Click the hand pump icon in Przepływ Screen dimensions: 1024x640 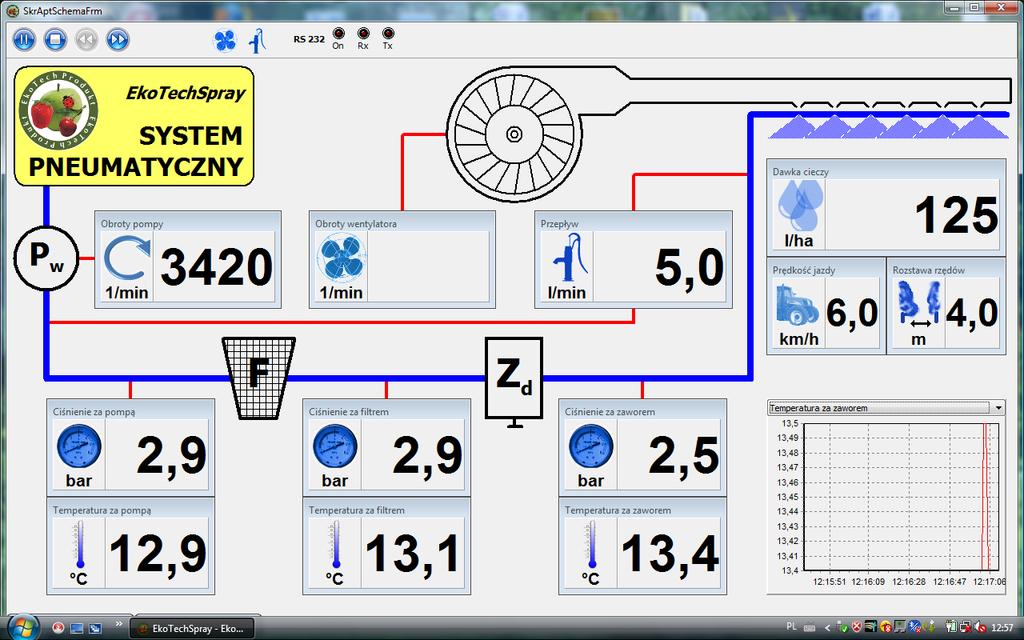click(568, 259)
